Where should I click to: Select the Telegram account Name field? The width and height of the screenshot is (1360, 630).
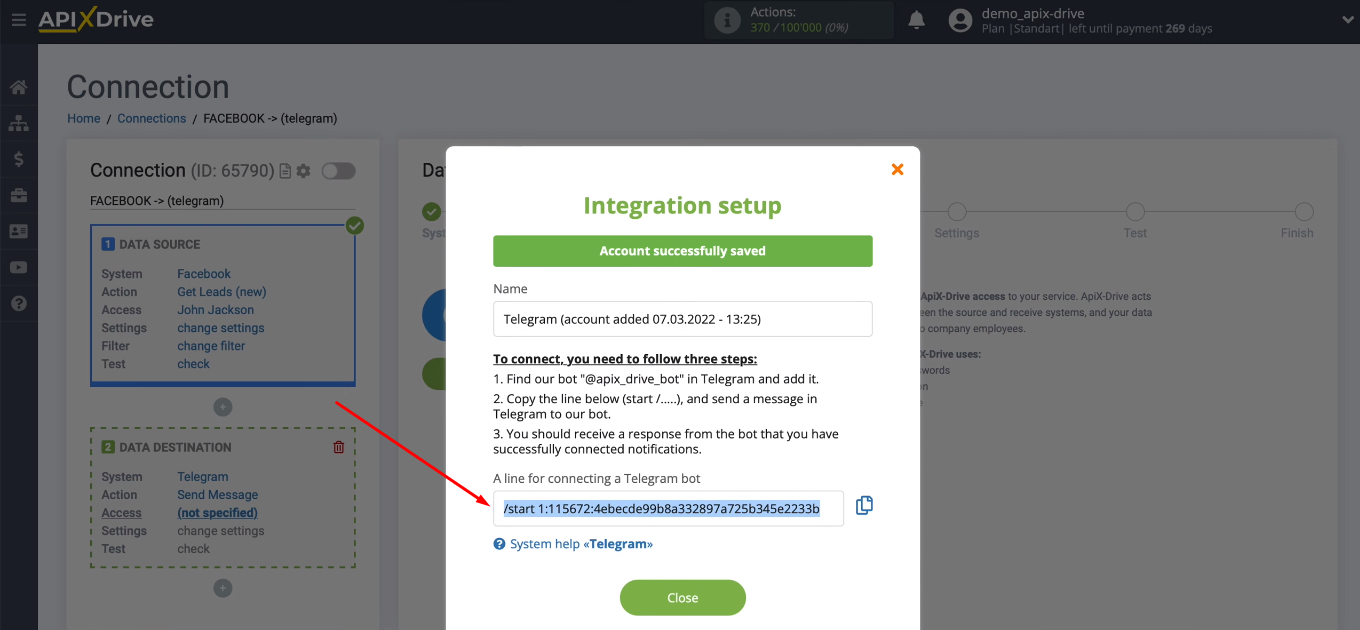pyautogui.click(x=682, y=319)
